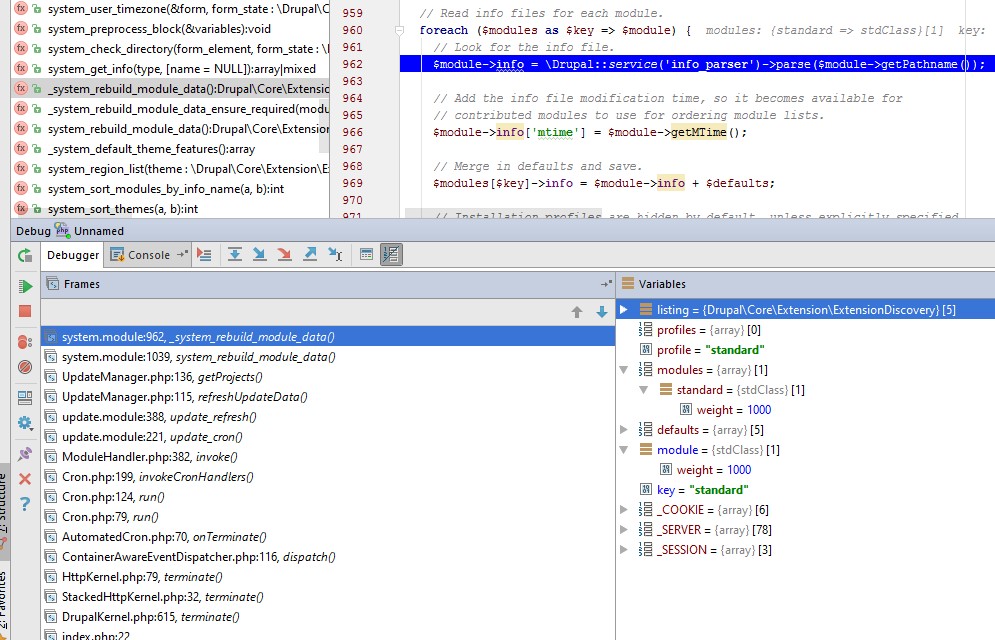Screen dimensions: 995x640
Task: Select frame UpdateManager.php:136 getProjects()
Action: (328, 377)
